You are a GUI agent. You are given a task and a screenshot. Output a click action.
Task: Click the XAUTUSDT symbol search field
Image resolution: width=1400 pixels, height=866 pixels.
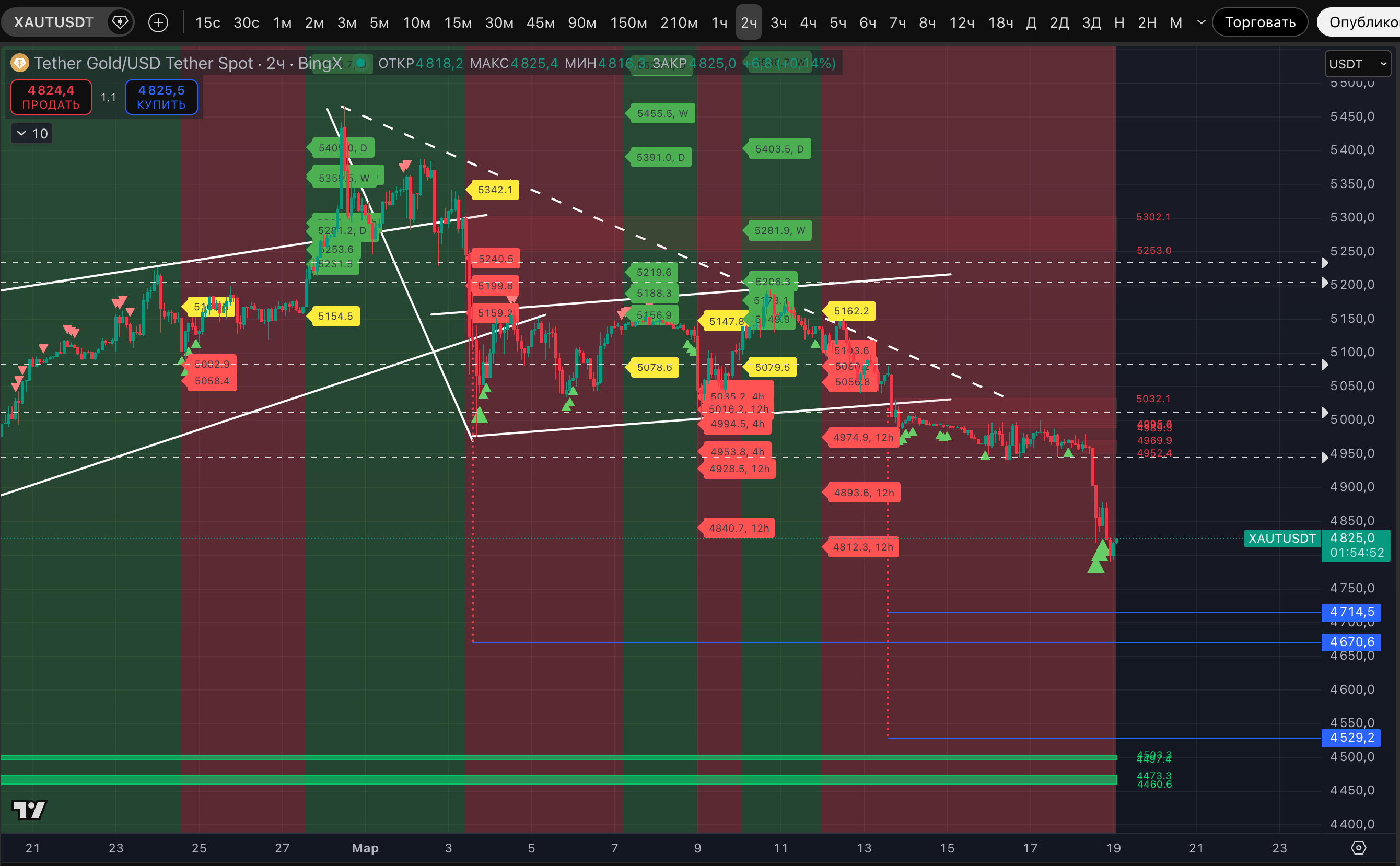(53, 22)
